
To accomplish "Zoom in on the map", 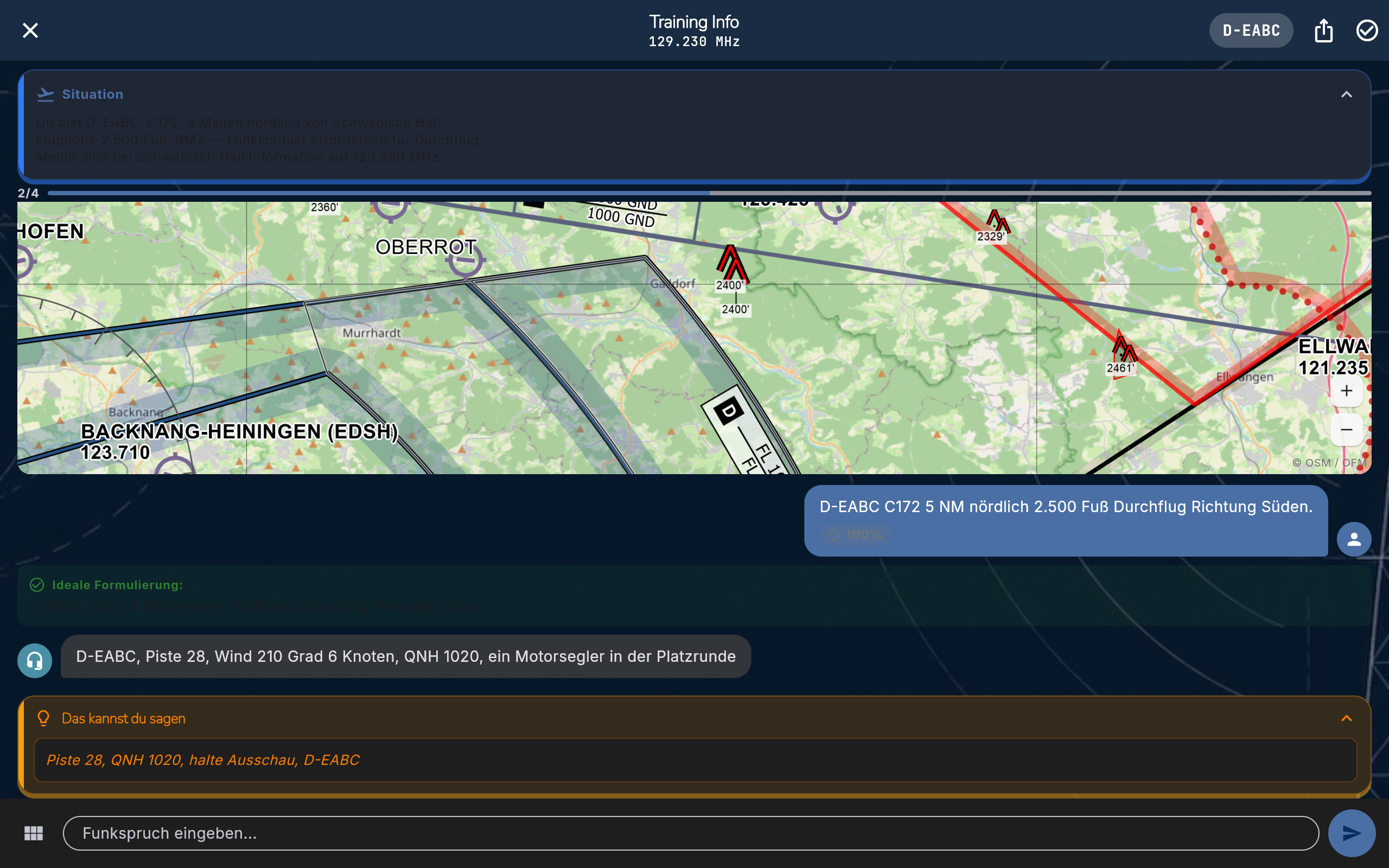I will [1346, 391].
